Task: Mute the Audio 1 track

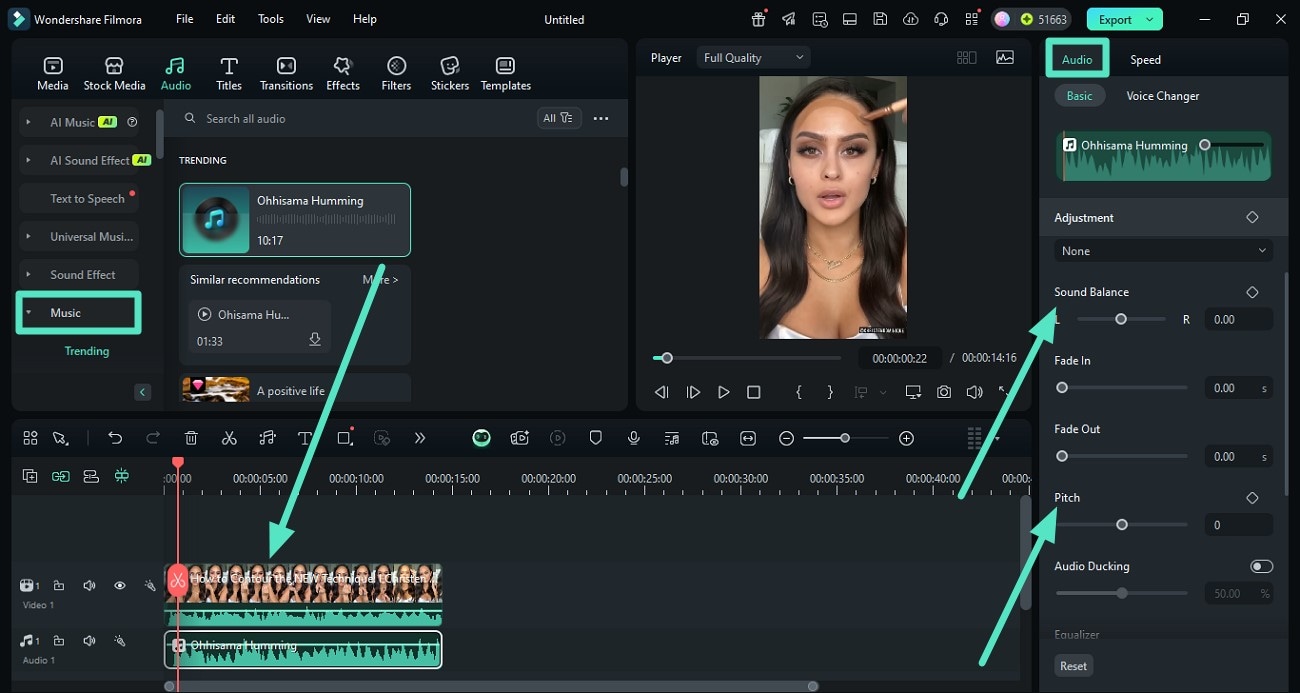Action: 89,641
